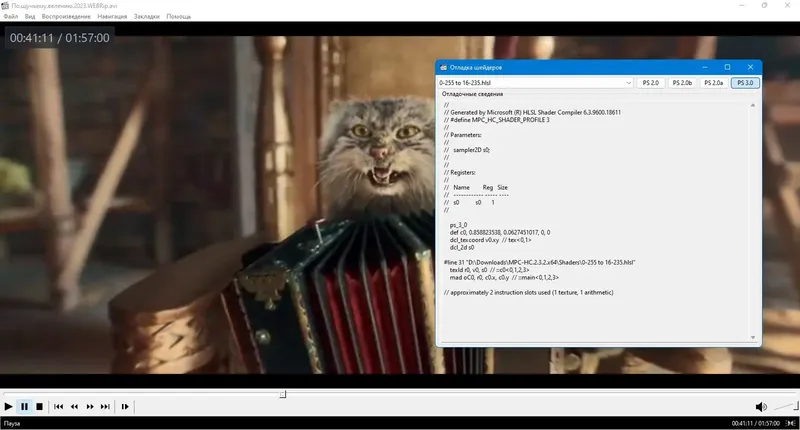Viewport: 800px width, 430px height.
Task: Open the Файл menu
Action: click(11, 16)
